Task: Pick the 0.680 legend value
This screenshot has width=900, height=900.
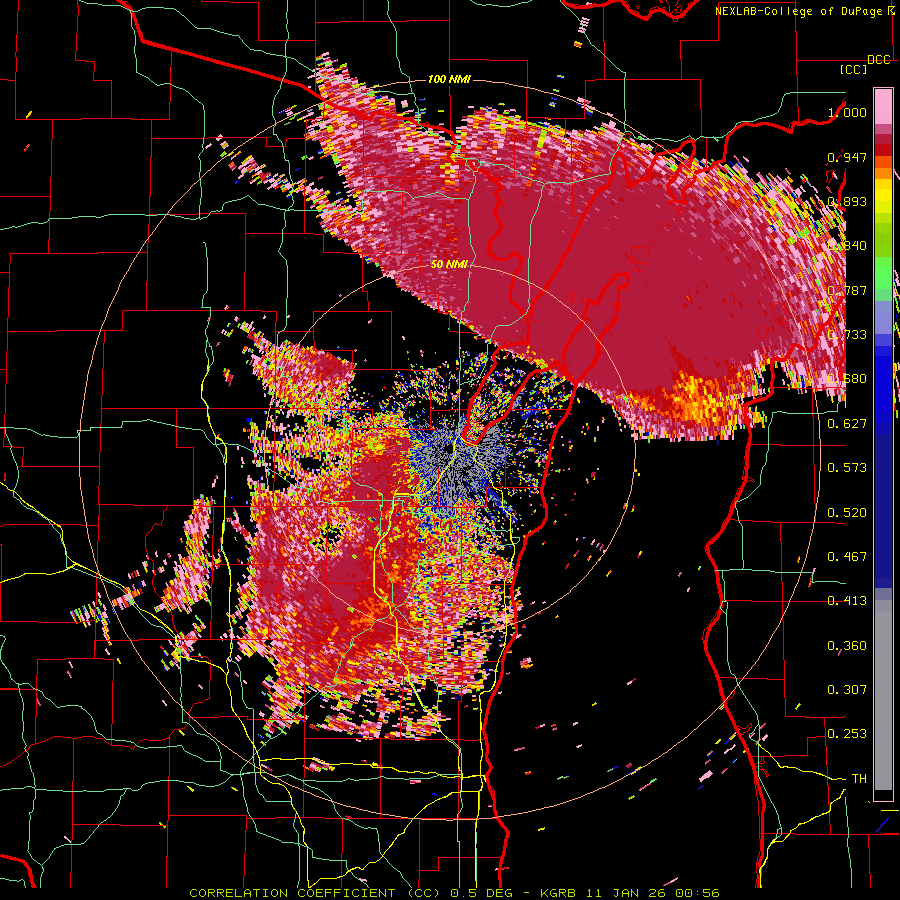Action: point(847,379)
